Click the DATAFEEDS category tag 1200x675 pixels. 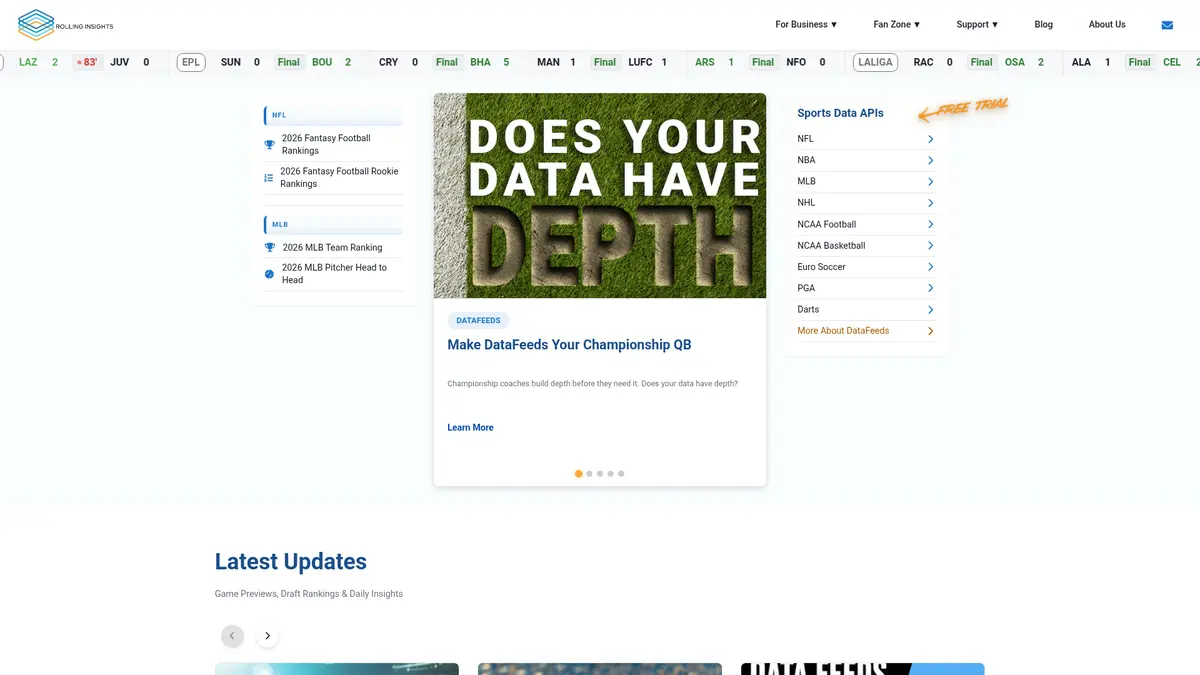(478, 321)
